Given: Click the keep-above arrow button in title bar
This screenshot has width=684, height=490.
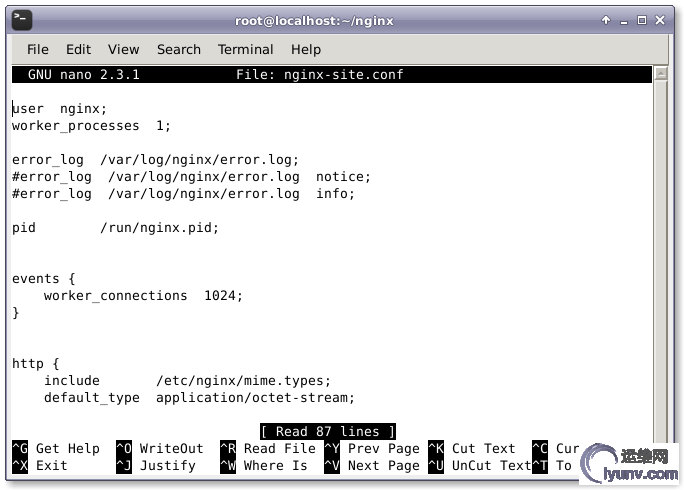Looking at the screenshot, I should (606, 20).
